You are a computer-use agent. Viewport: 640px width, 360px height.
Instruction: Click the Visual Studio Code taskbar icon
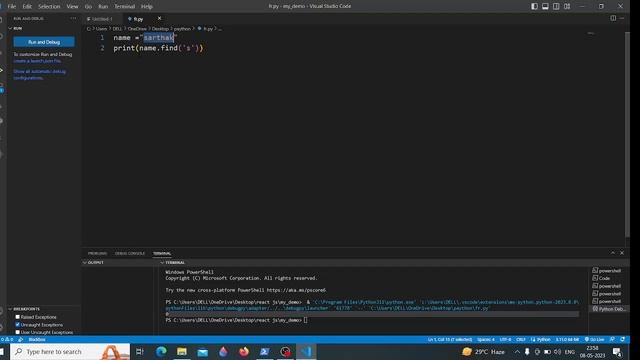point(306,352)
